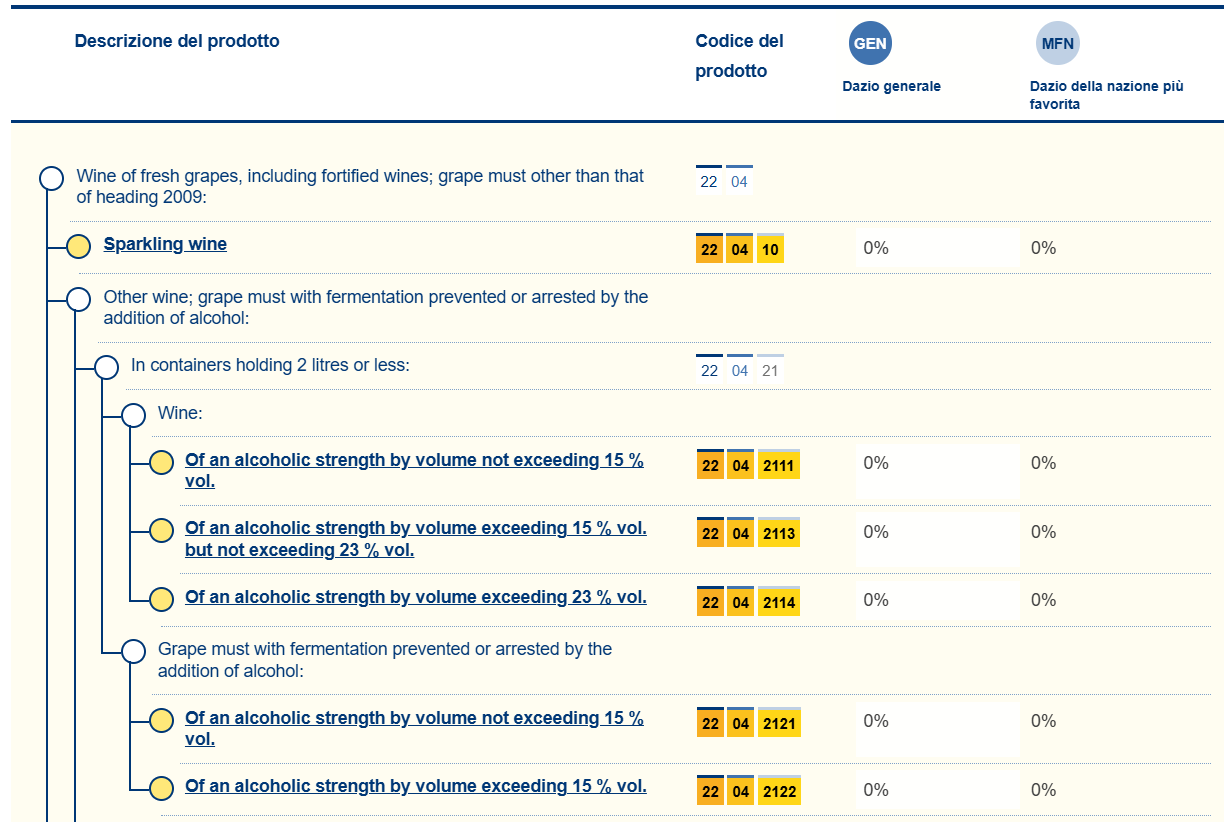Click the yellow node for code 2111
The height and width of the screenshot is (822, 1227).
pos(161,463)
